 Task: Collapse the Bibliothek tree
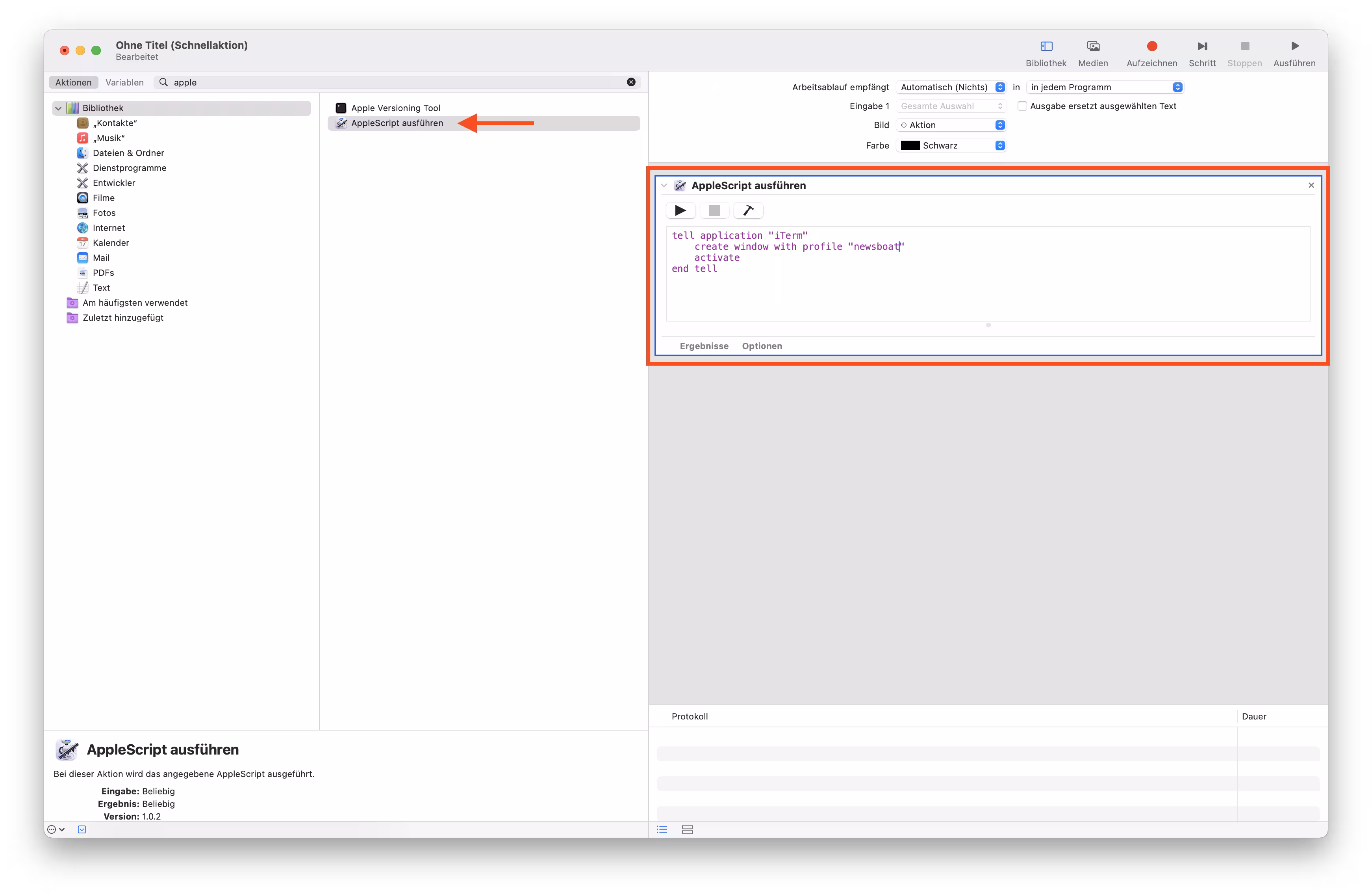tap(58, 108)
